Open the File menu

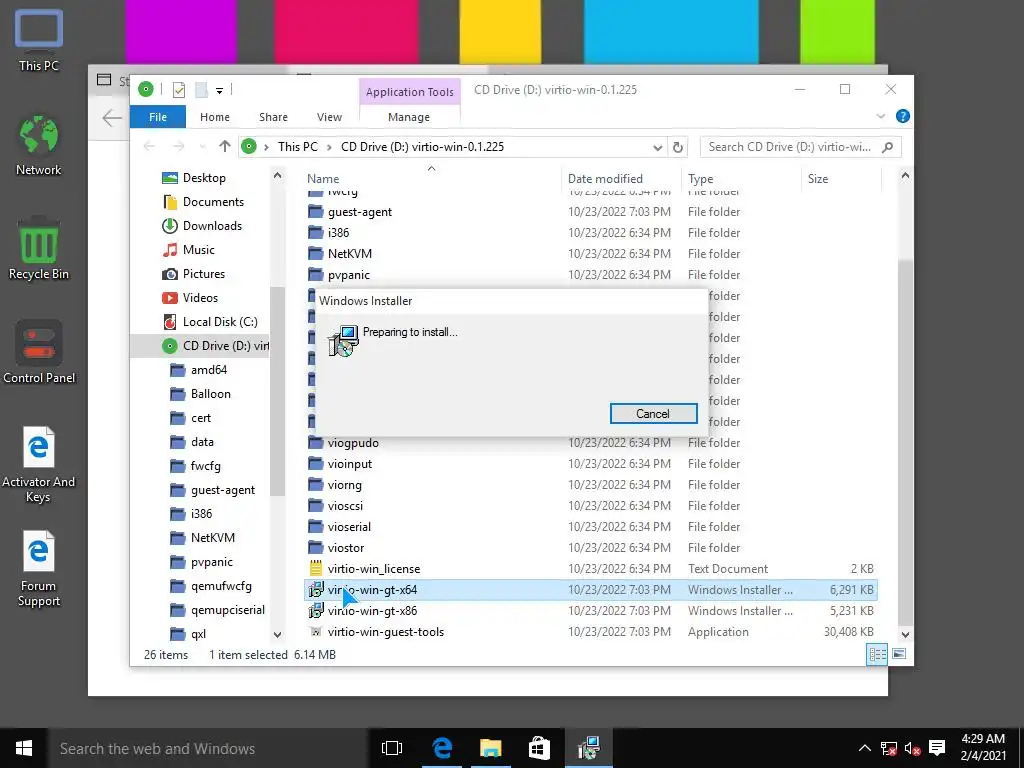click(x=158, y=117)
